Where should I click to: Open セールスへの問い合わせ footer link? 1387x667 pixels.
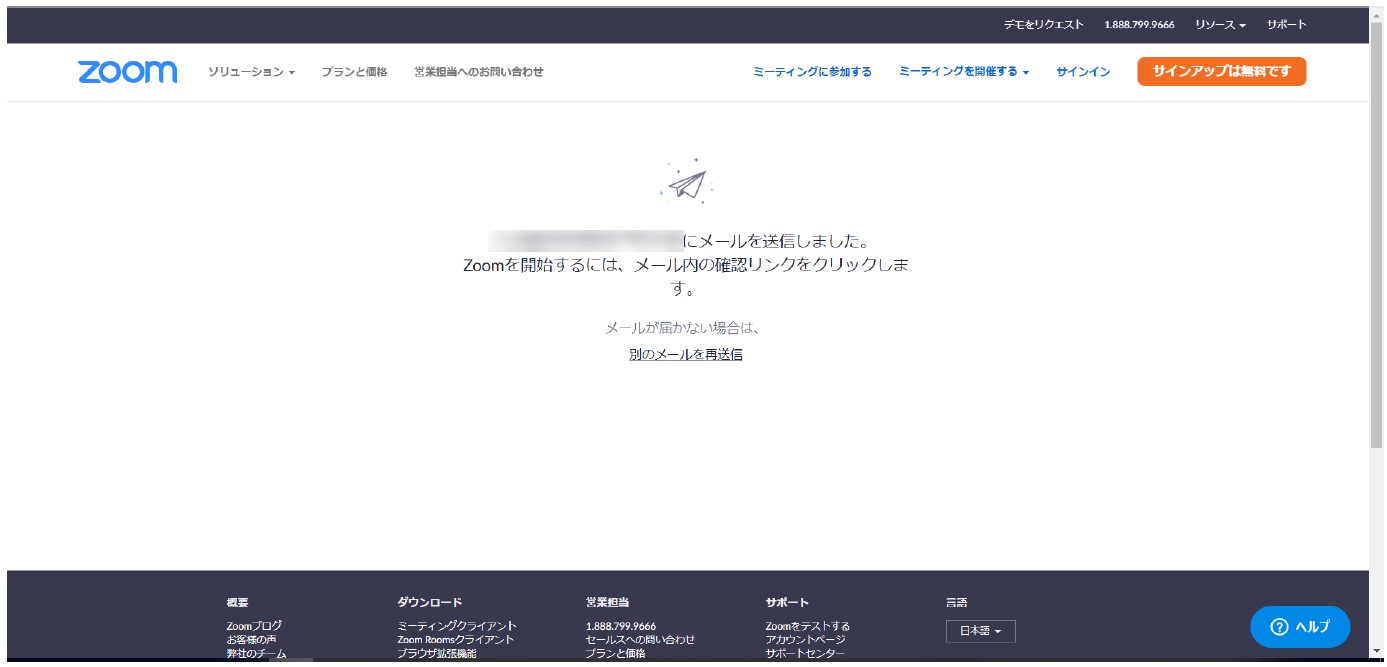pyautogui.click(x=640, y=640)
